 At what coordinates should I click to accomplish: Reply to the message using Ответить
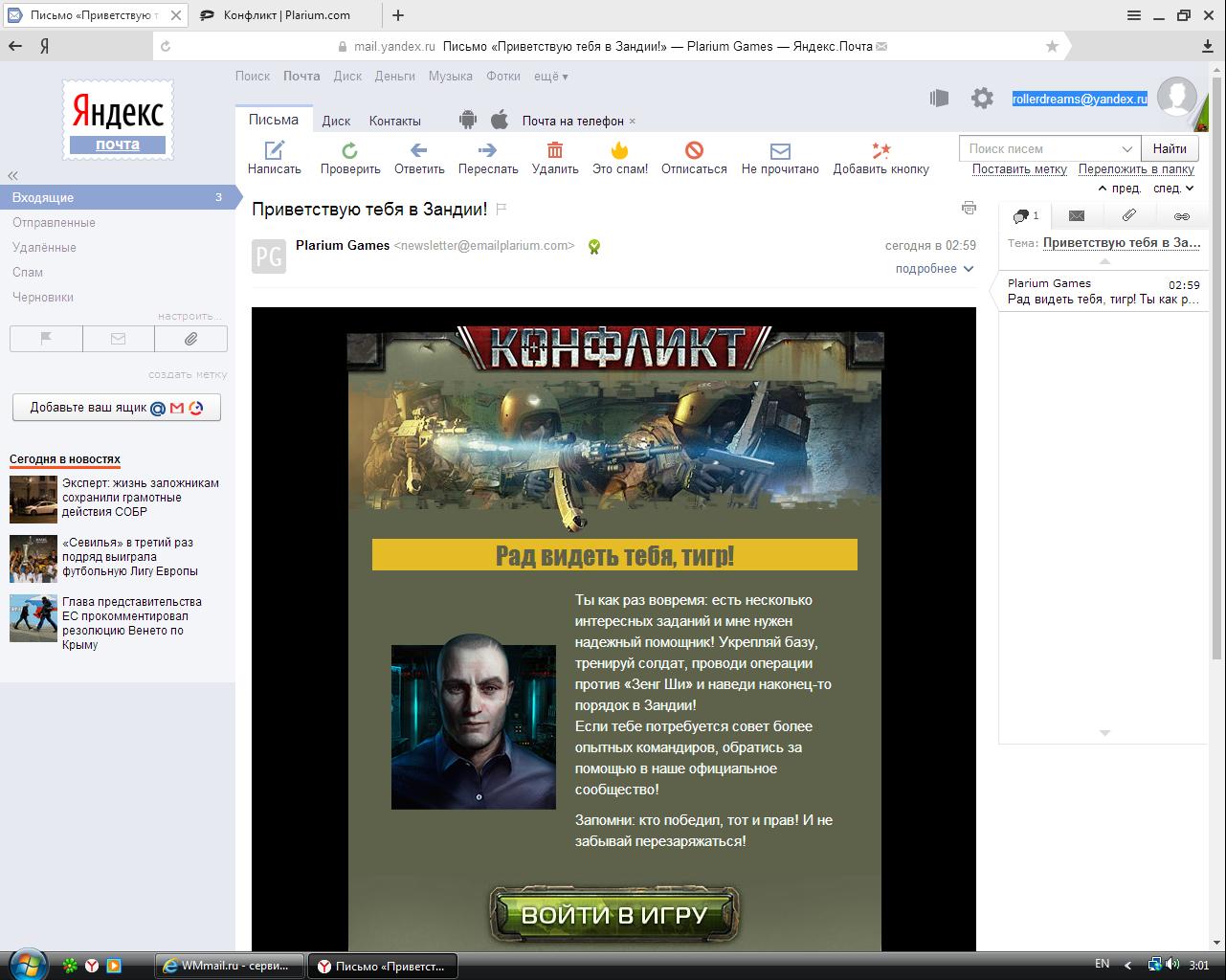coord(419,158)
